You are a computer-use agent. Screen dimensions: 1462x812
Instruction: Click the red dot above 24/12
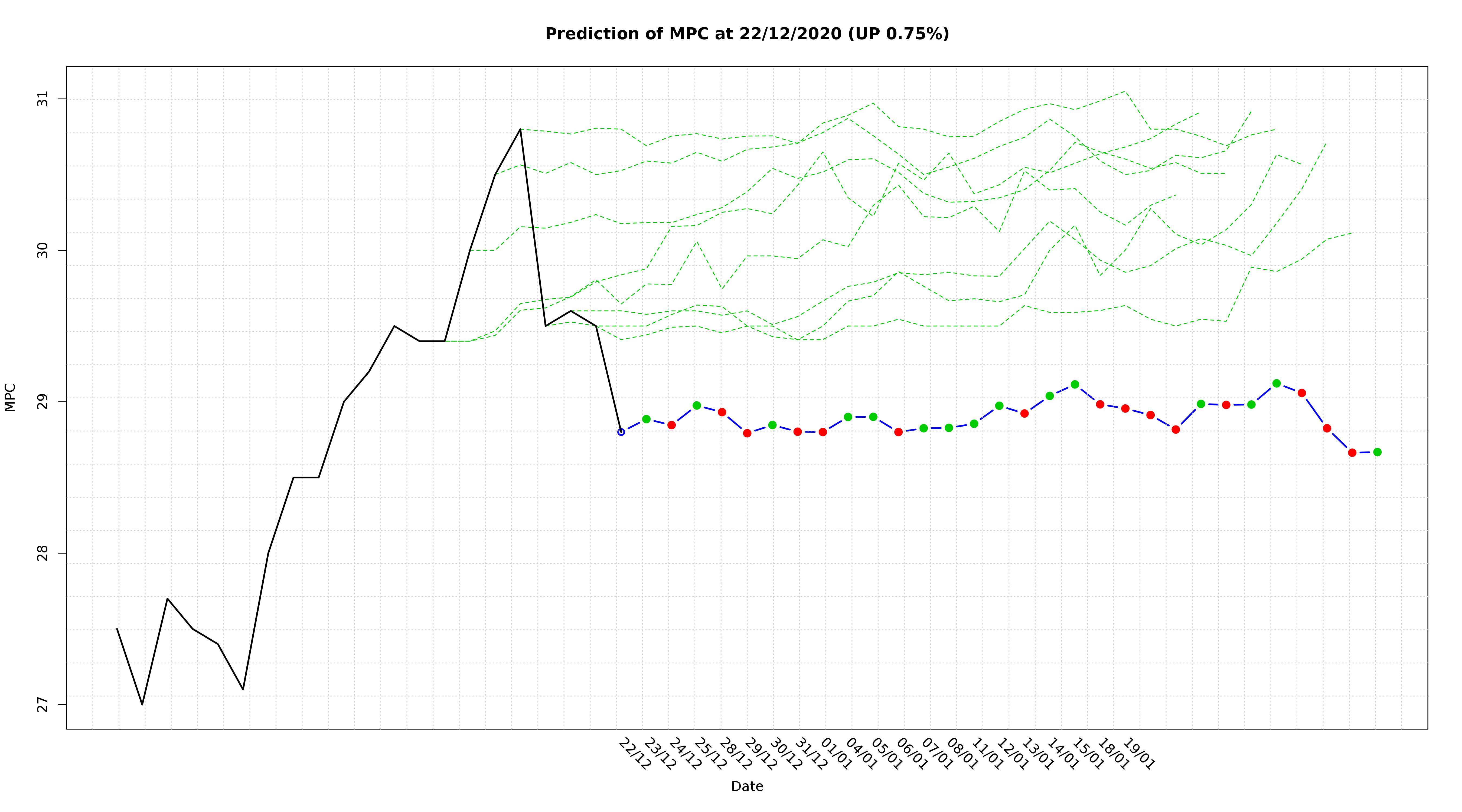point(671,425)
